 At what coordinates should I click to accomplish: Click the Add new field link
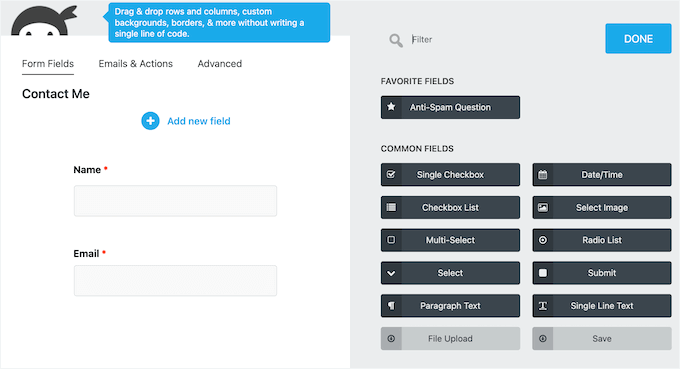pos(199,121)
